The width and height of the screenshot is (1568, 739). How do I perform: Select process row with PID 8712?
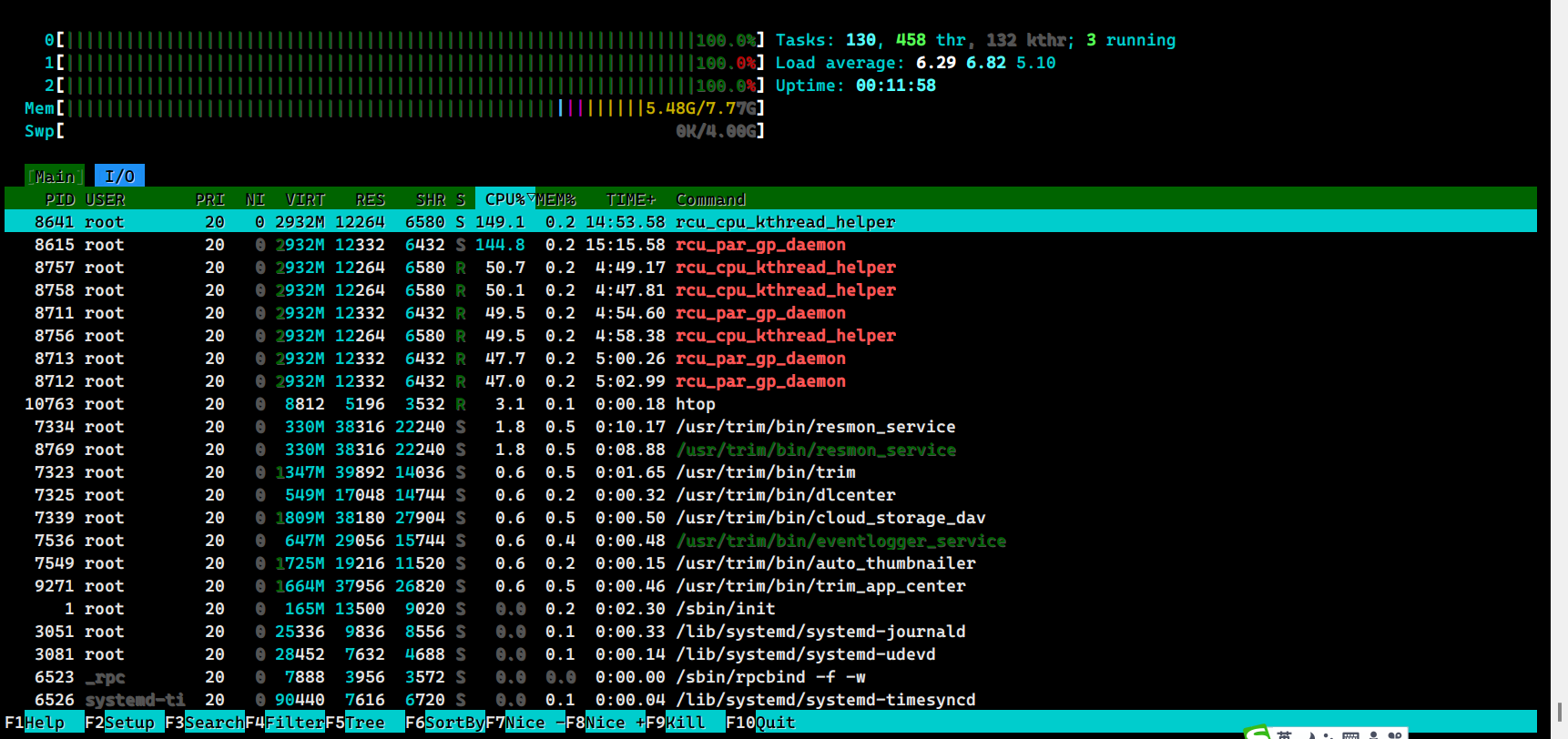[x=770, y=381]
